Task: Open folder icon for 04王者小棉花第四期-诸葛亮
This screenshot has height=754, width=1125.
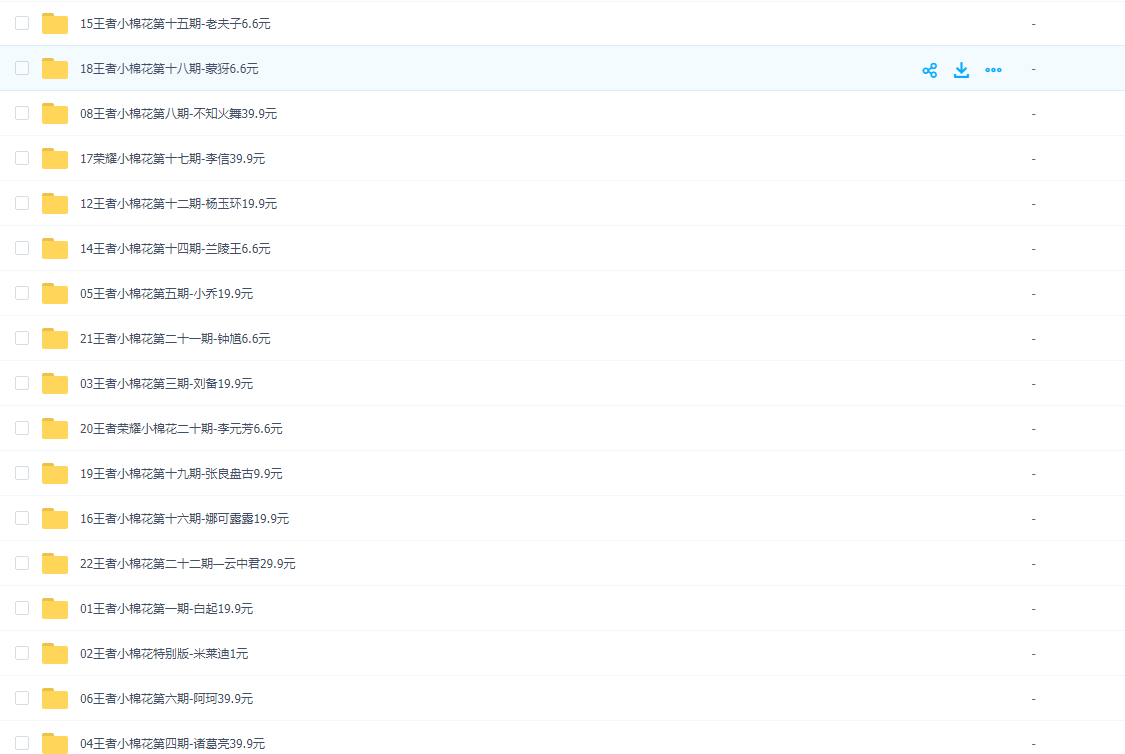Action: 55,743
